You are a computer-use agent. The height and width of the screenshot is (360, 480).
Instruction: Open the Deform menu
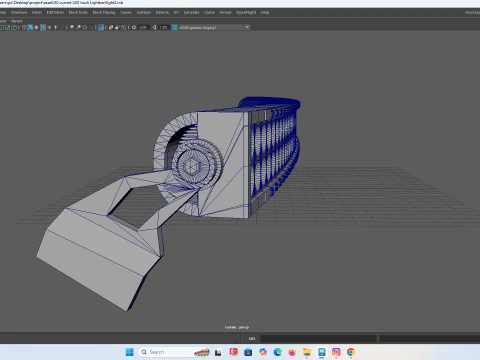click(162, 12)
